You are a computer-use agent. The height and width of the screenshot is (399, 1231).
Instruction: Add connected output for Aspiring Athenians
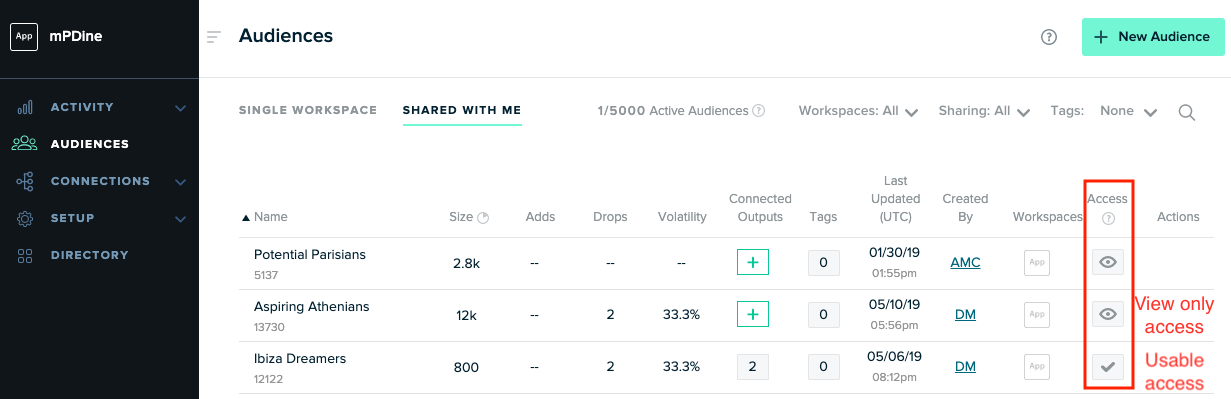point(752,315)
